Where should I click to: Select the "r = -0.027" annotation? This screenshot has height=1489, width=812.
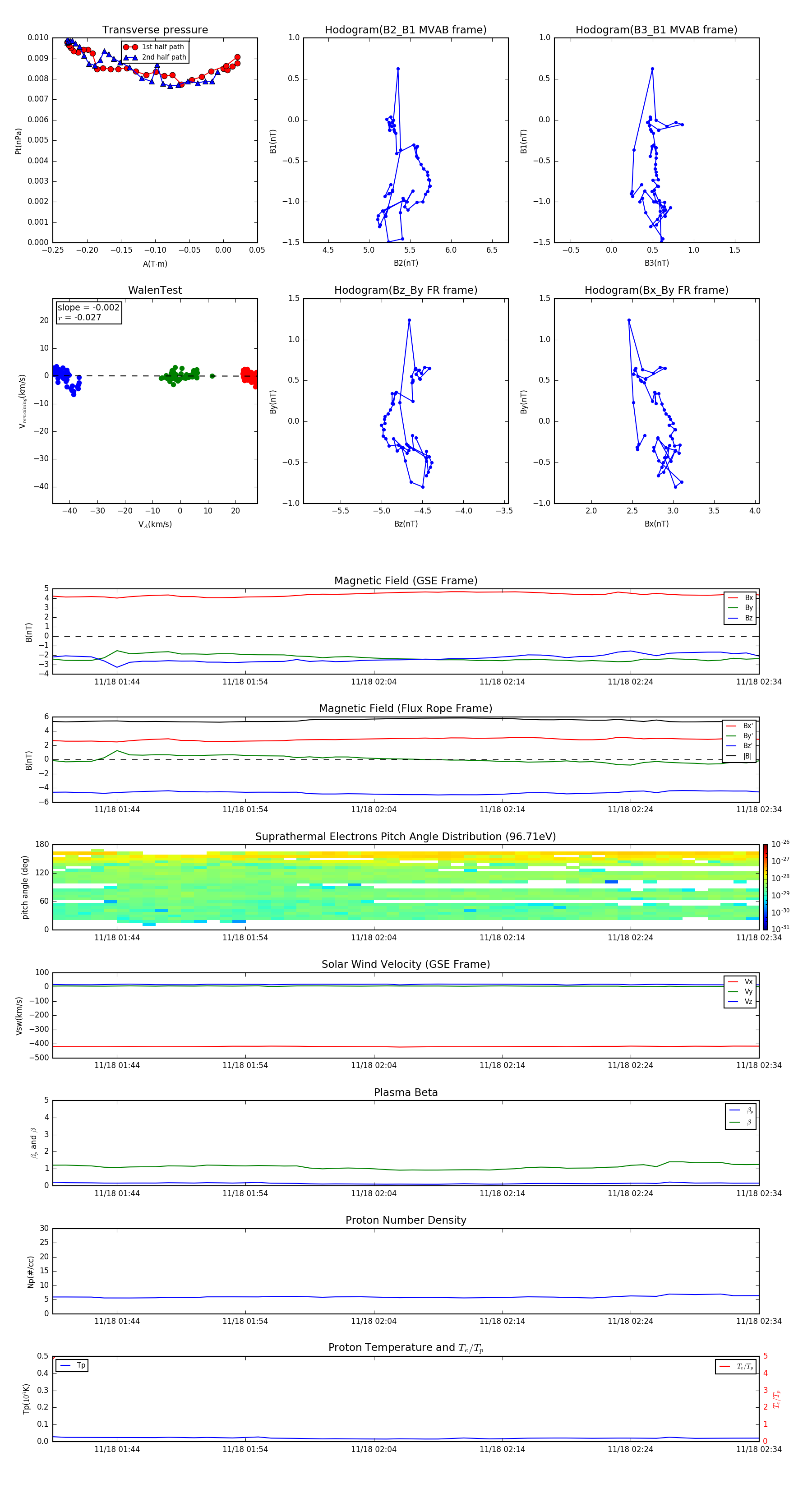(80, 317)
